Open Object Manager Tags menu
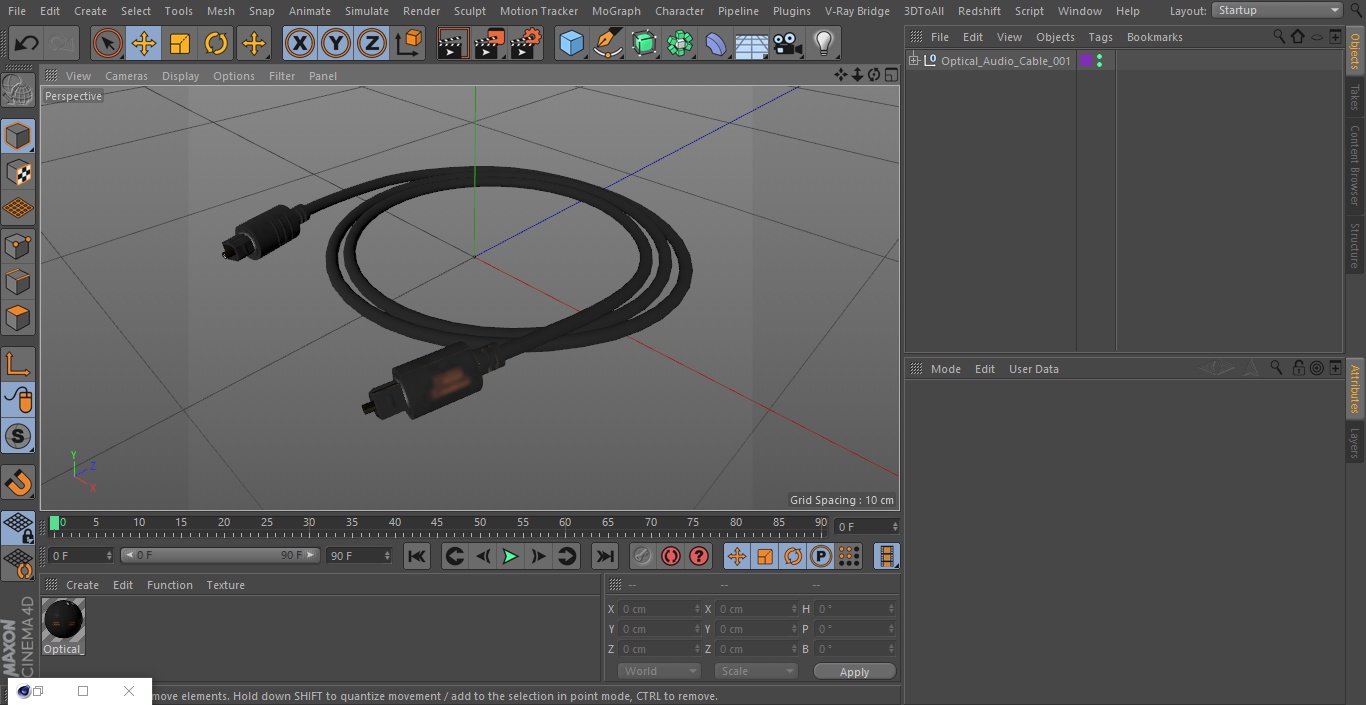Screen dimensions: 1366x705 pos(1100,37)
